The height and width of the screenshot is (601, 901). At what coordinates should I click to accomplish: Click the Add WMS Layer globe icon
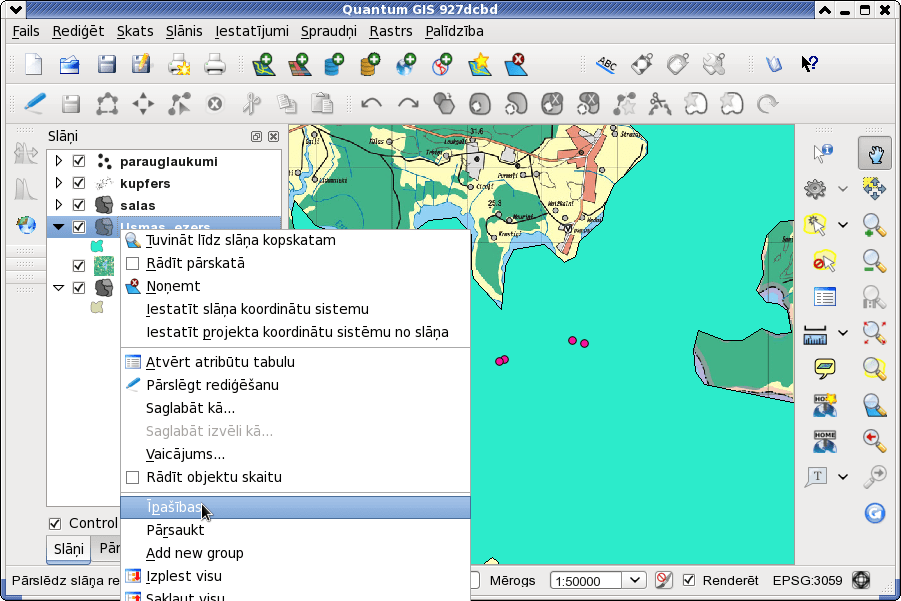pos(406,64)
